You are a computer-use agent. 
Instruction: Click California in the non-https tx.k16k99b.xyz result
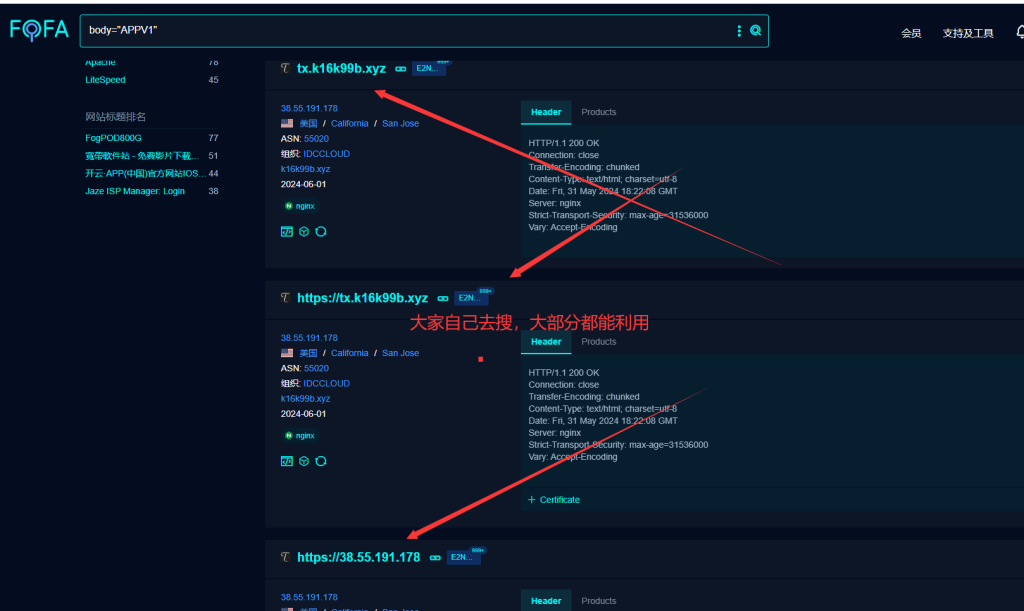[x=349, y=123]
